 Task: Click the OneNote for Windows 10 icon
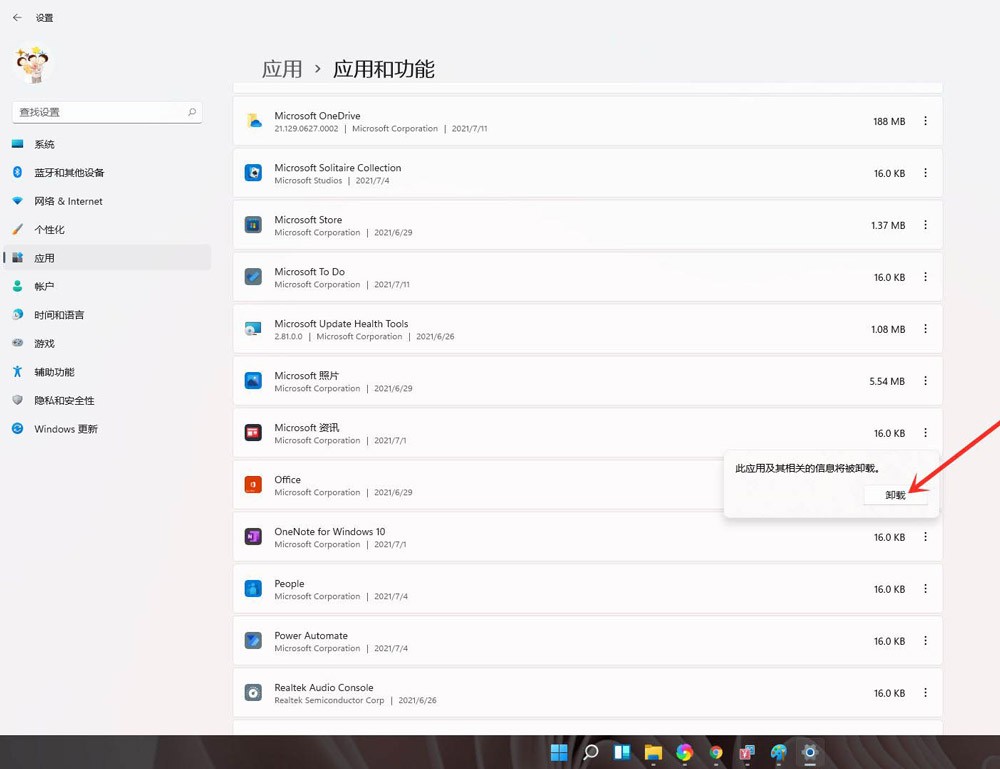[x=254, y=537]
